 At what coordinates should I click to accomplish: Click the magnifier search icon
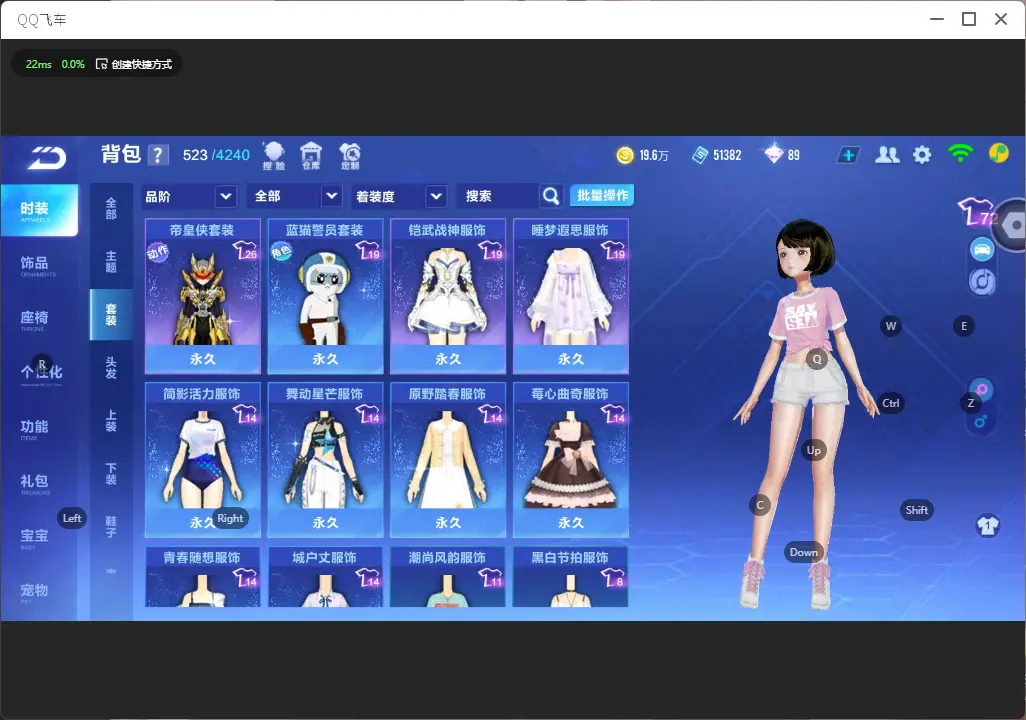pos(551,196)
